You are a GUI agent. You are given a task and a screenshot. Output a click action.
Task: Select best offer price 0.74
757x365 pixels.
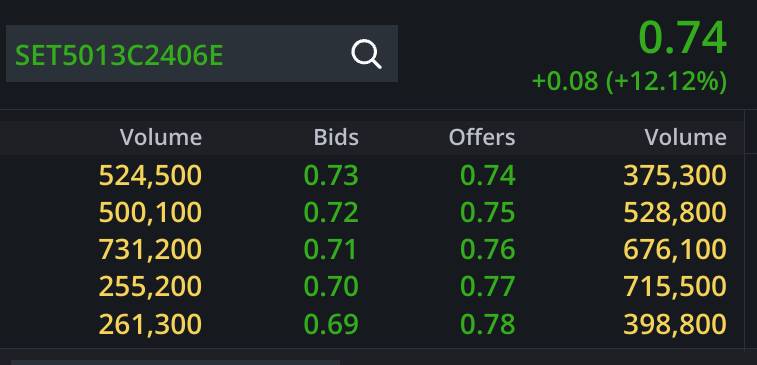[x=488, y=176]
